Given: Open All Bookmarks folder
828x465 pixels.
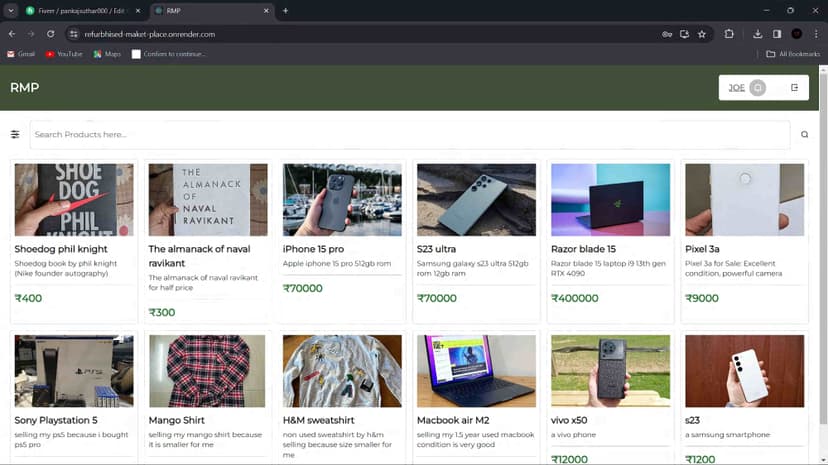Looking at the screenshot, I should tap(793, 54).
